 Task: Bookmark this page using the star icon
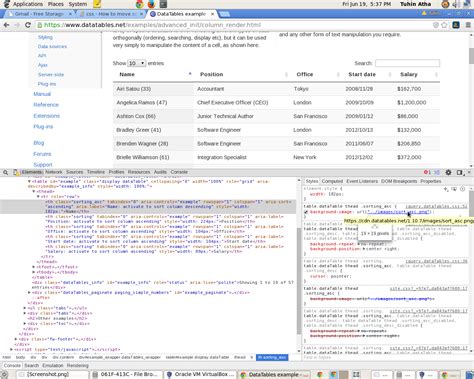click(x=444, y=25)
